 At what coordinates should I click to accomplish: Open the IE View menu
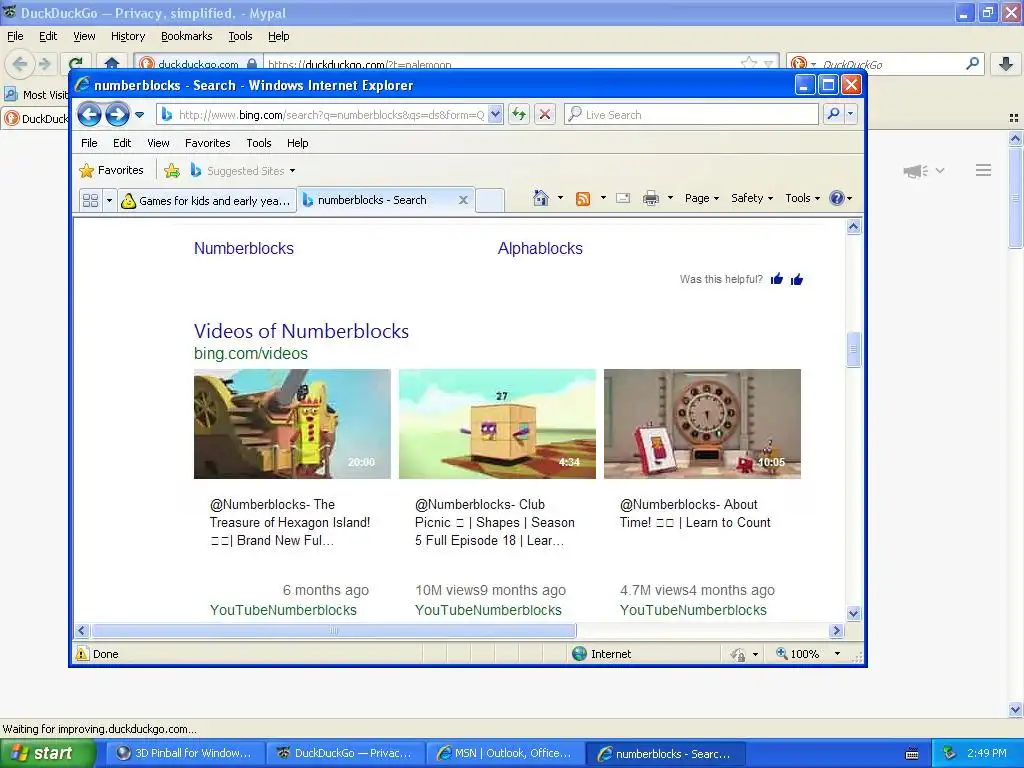pos(158,143)
